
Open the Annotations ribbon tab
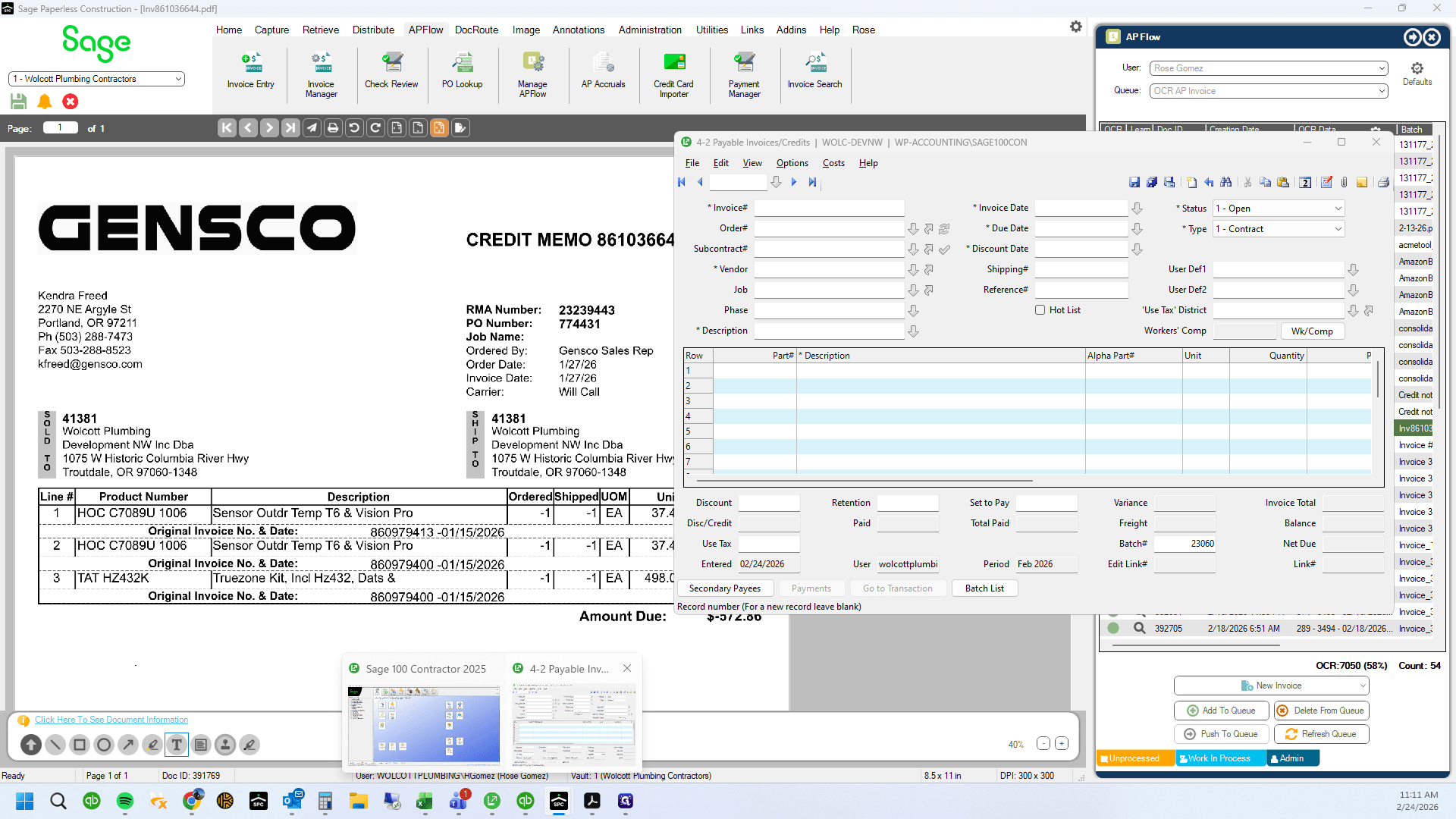tap(579, 30)
